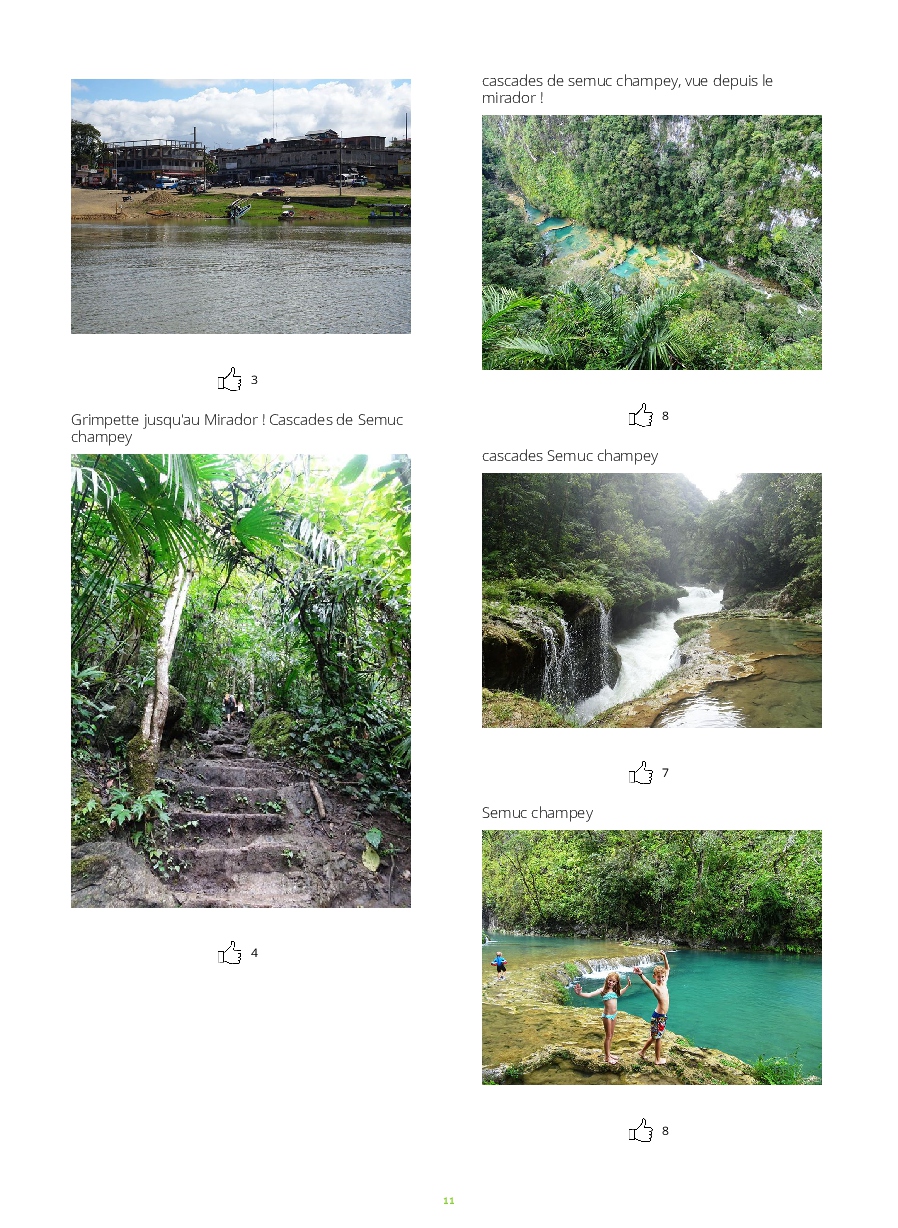Open the riverside town photo
The width and height of the screenshot is (898, 1228).
(x=241, y=206)
